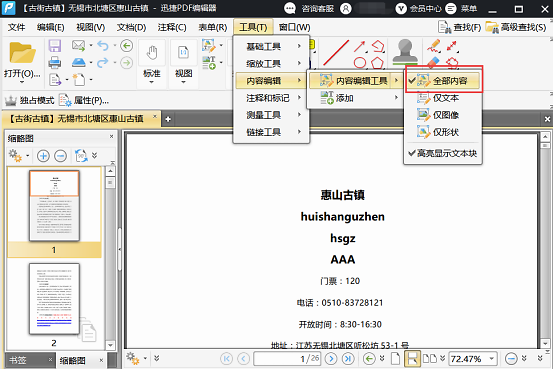Select the red Line drawing tool

point(336,52)
